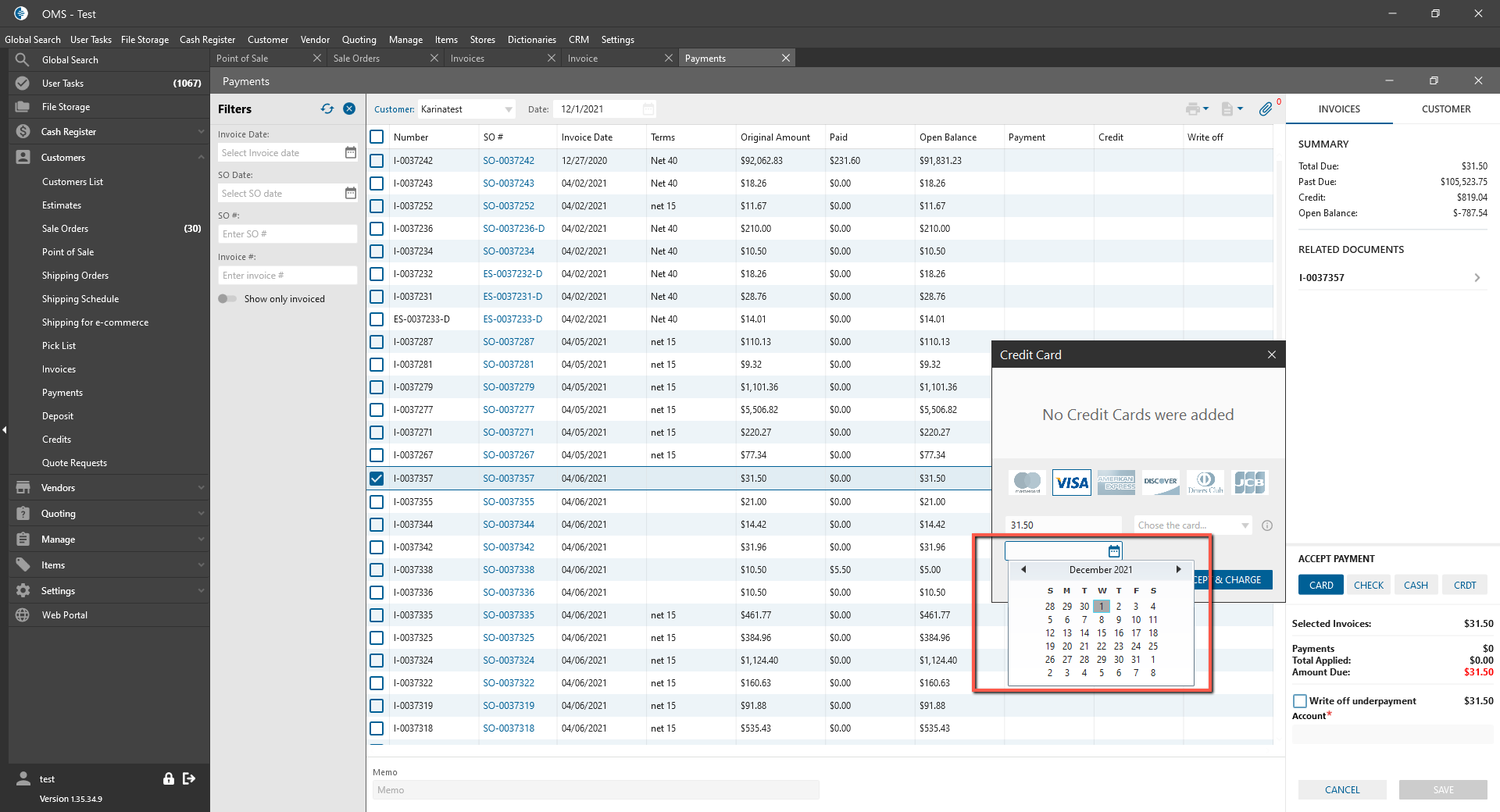The height and width of the screenshot is (812, 1500).
Task: Open User Tasks checkmark icon
Action: coord(23,83)
